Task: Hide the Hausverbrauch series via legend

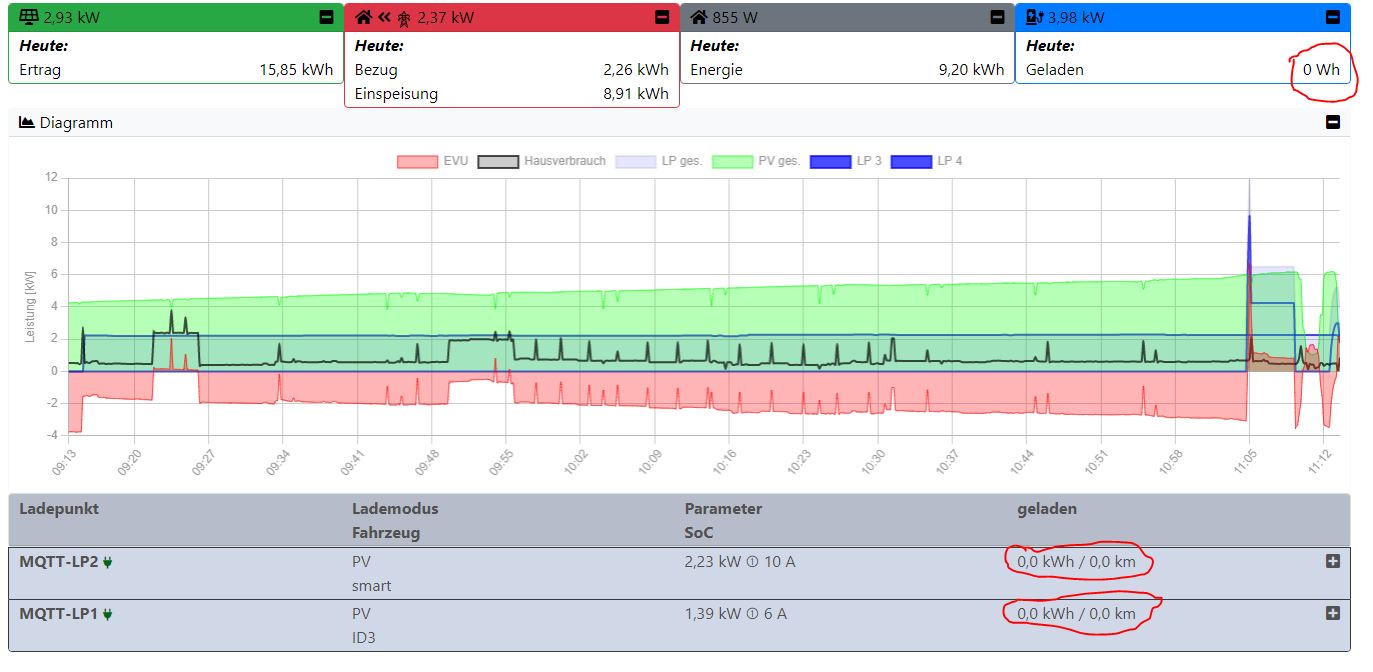Action: point(498,161)
